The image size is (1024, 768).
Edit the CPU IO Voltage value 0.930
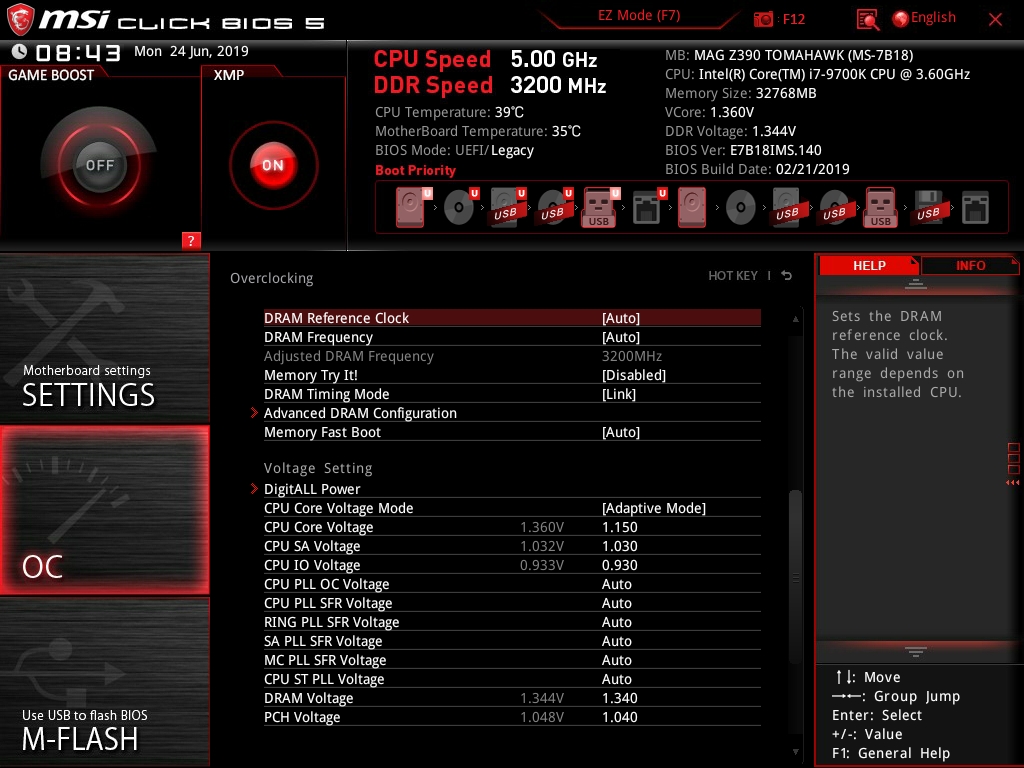pyautogui.click(x=619, y=565)
